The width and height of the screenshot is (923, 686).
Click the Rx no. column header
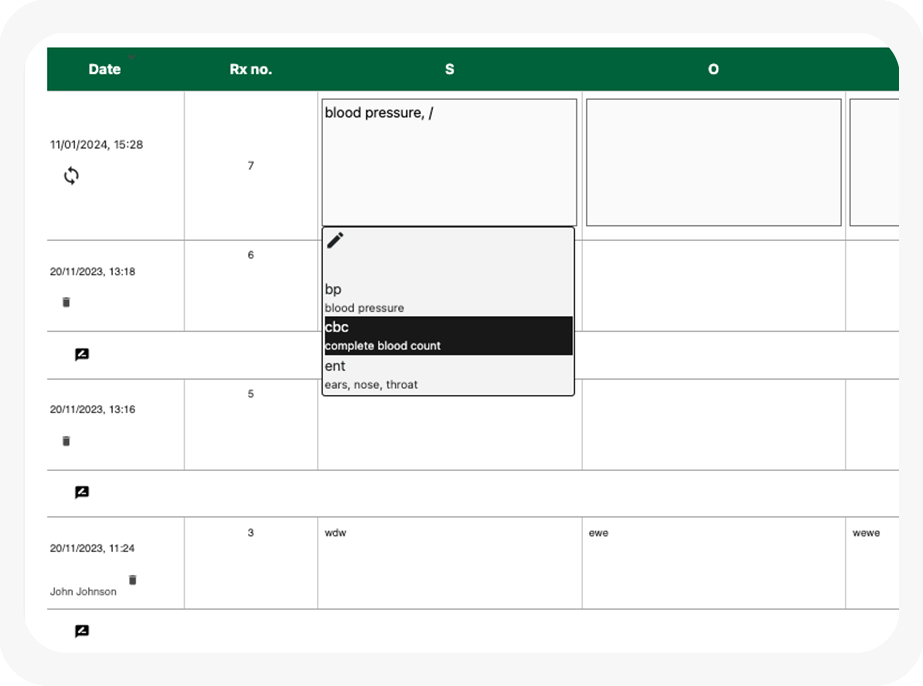point(251,69)
